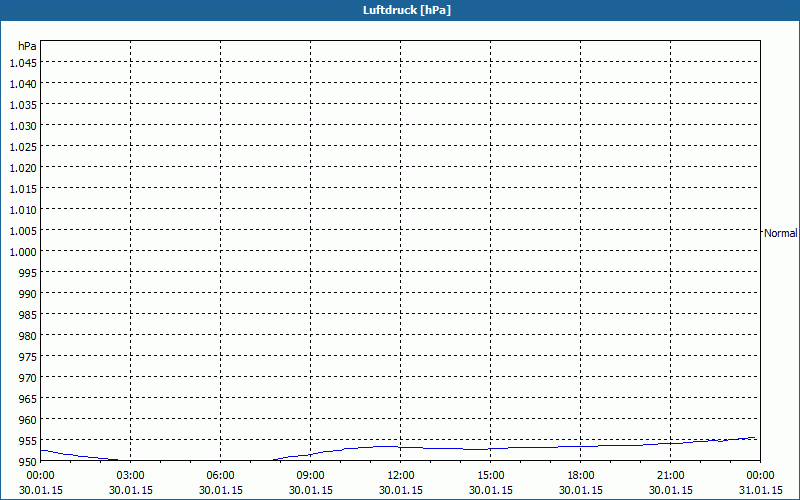Select the 1.025 y-axis value
800x500 pixels.
[23, 147]
